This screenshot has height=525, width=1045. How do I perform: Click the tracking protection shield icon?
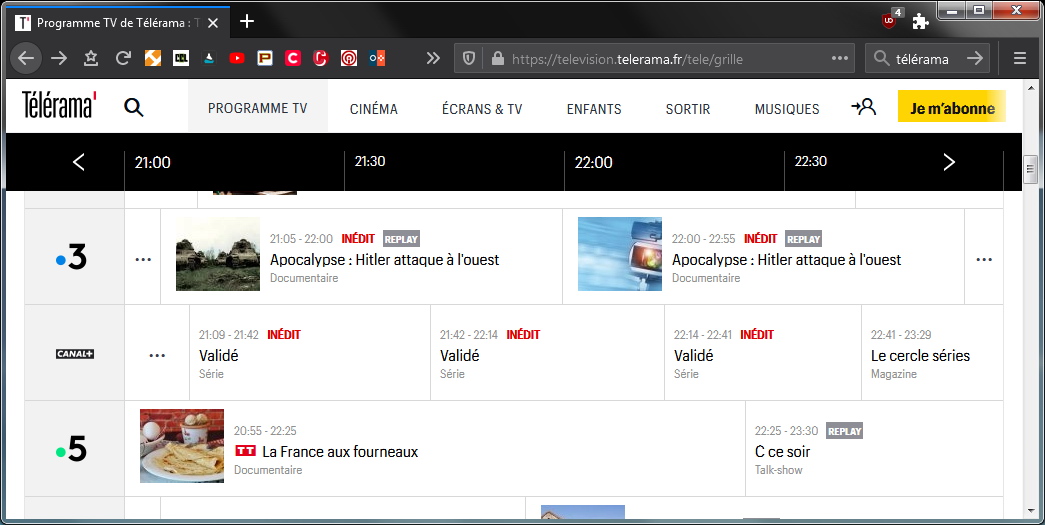(x=469, y=59)
